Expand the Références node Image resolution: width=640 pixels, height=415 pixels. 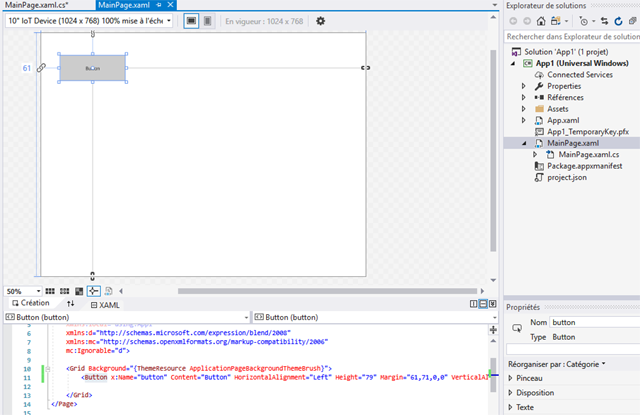[524, 98]
